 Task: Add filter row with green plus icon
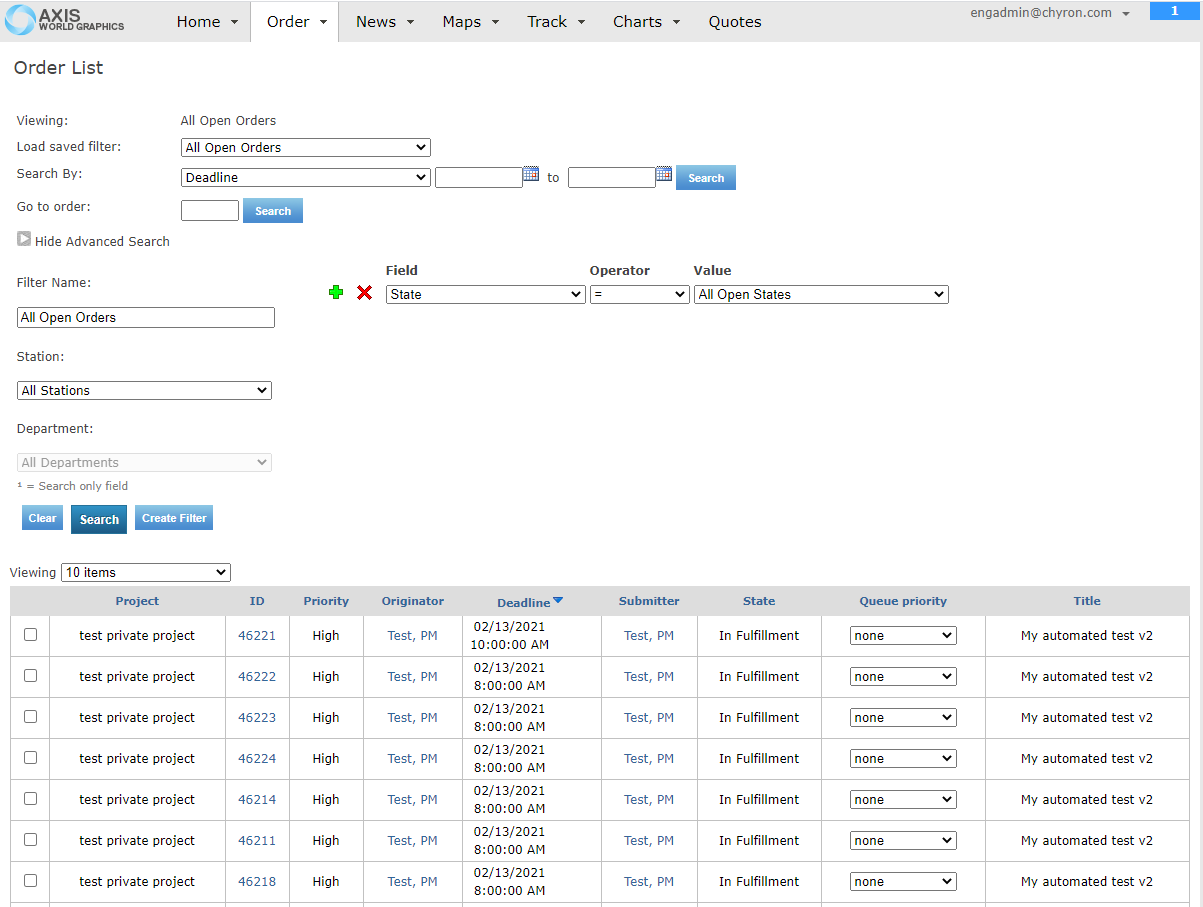click(336, 292)
